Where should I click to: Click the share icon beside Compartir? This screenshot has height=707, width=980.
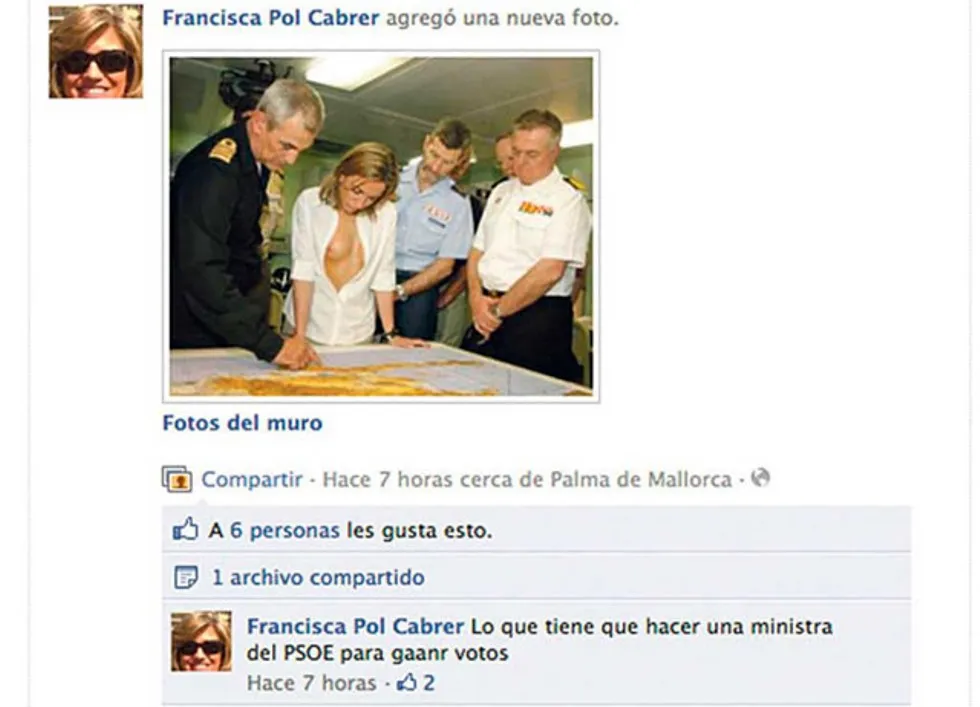[x=177, y=479]
